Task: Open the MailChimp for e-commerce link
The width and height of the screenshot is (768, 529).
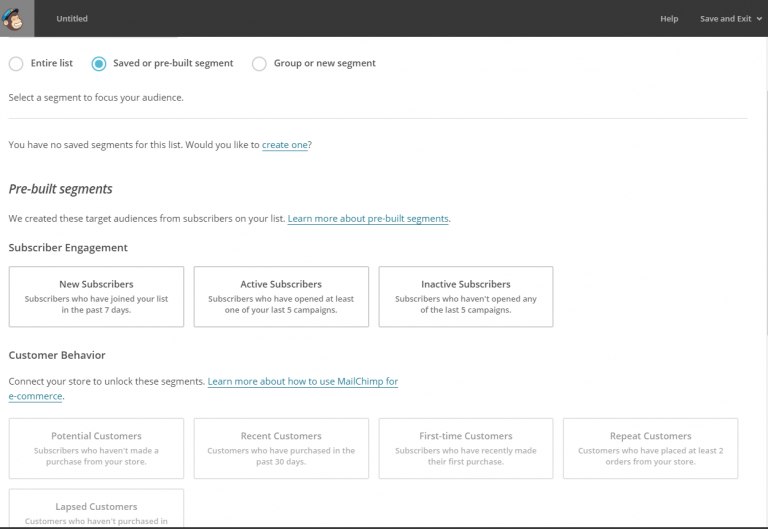Action: 302,382
